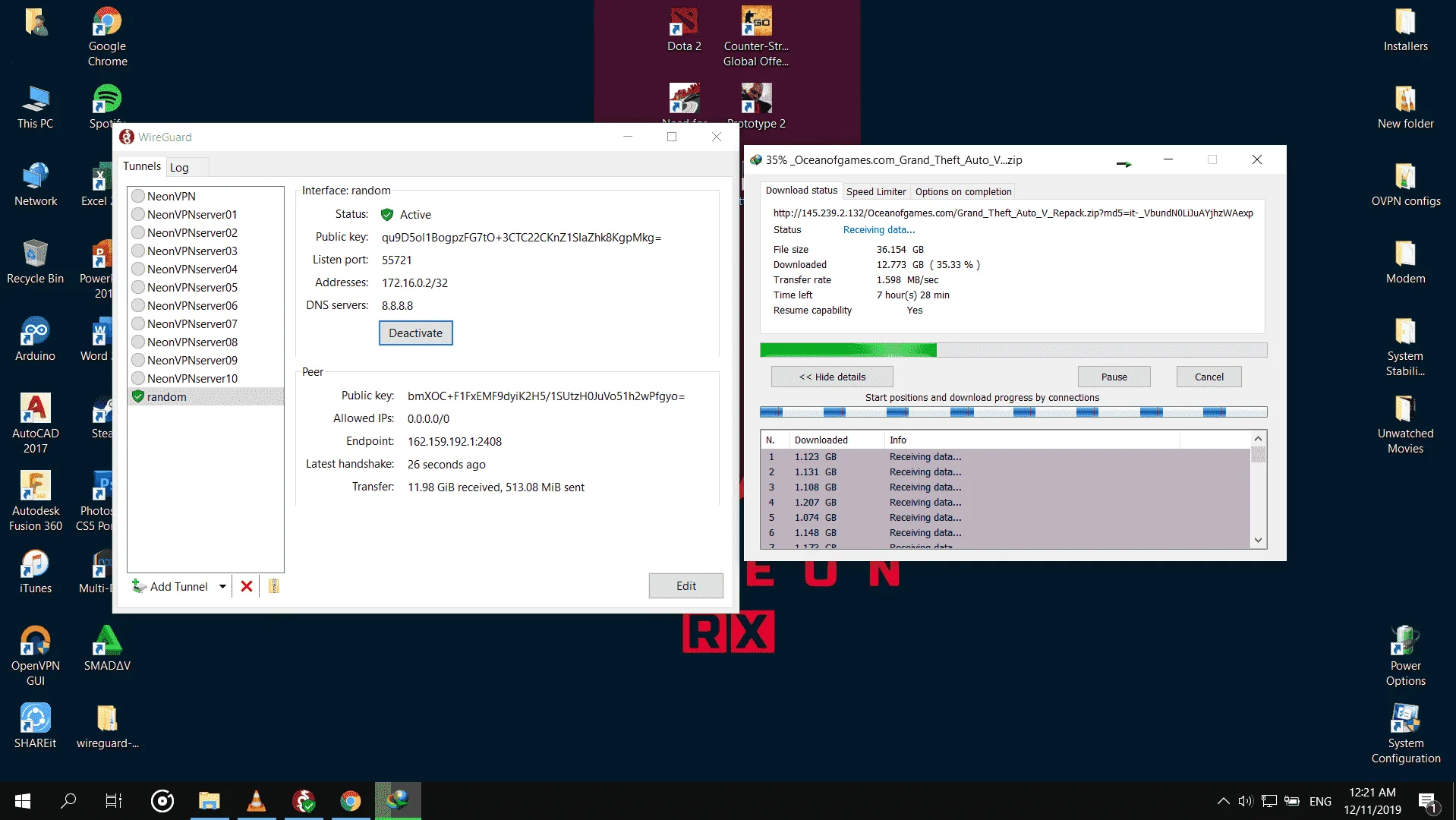Click the Downloaded column header

[x=836, y=440]
